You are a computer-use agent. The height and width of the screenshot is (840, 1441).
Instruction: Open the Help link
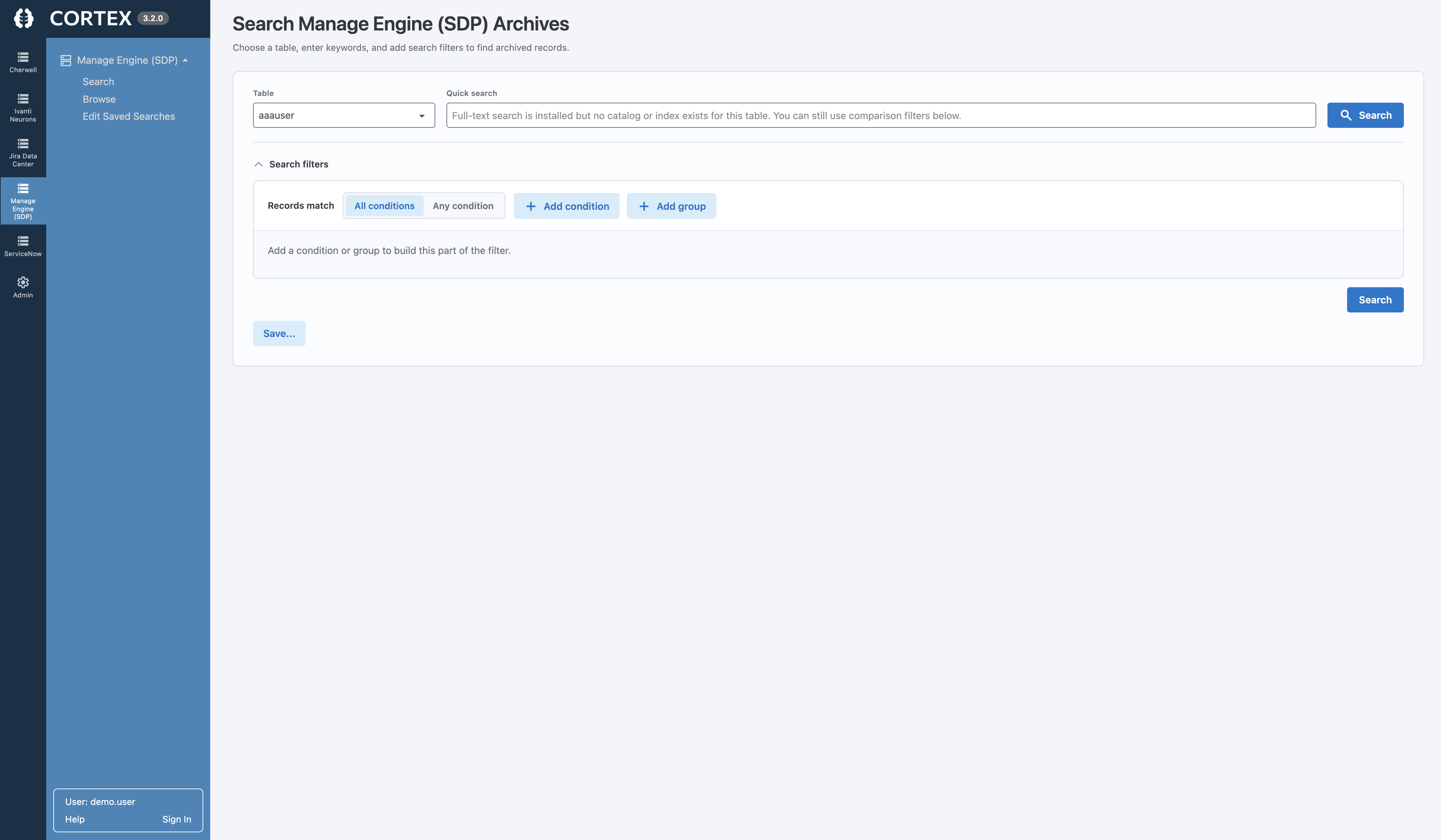[75, 819]
